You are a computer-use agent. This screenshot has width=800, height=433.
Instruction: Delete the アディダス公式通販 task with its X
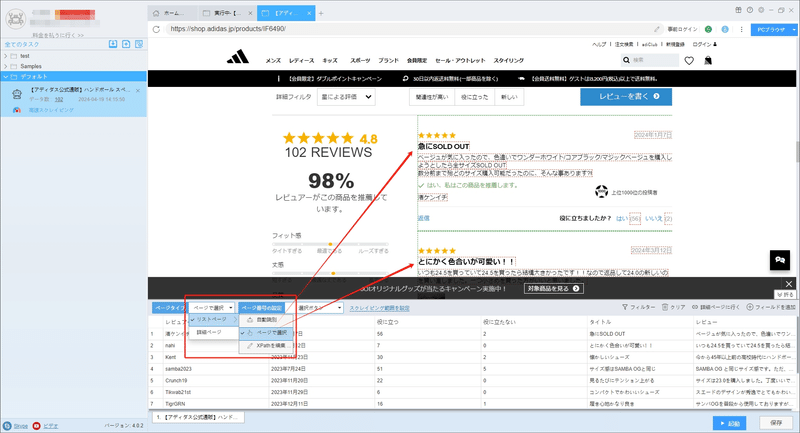pos(138,90)
